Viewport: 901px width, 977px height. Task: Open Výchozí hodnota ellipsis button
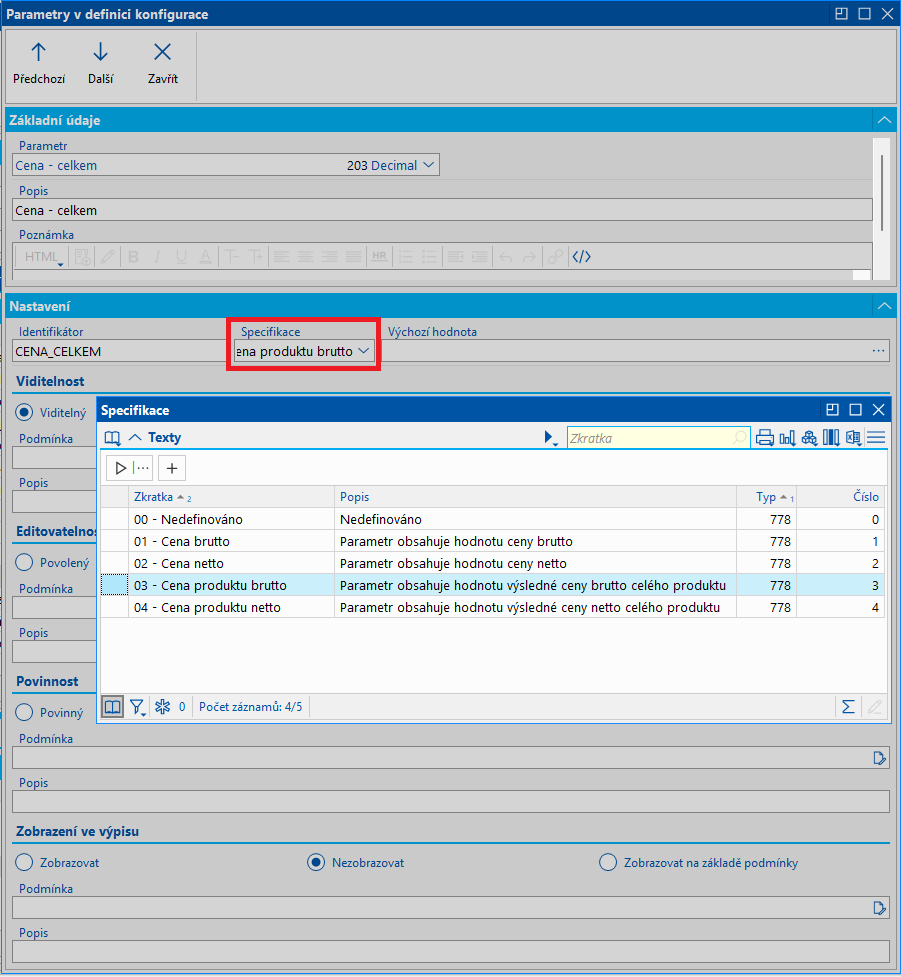[879, 351]
